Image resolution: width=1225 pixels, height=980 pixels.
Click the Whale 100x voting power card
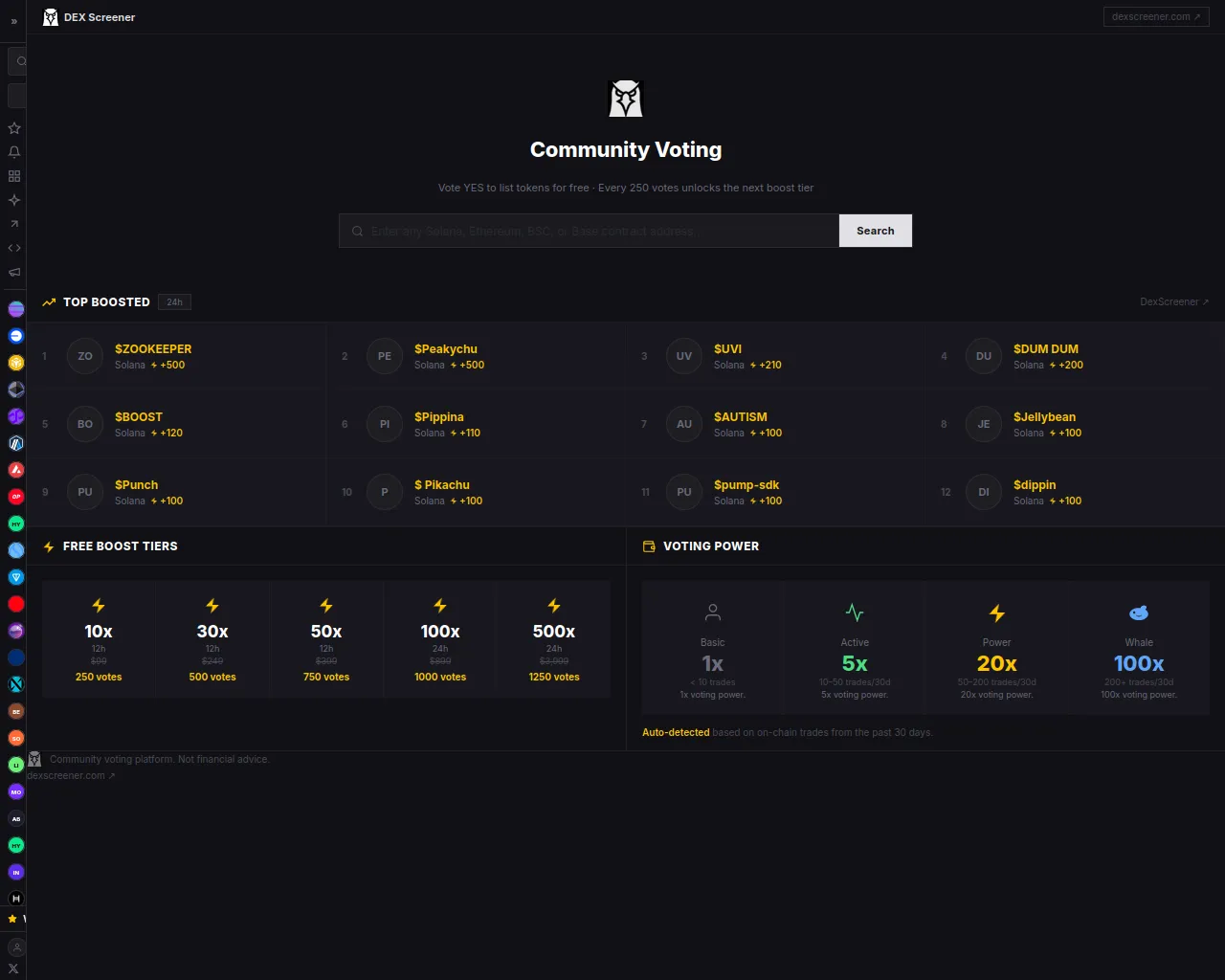(1139, 648)
